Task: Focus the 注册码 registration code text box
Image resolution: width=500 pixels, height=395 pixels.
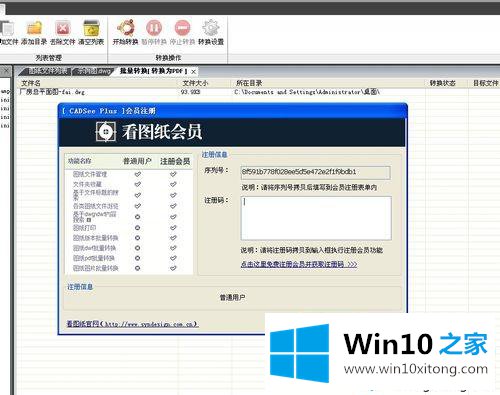Action: [x=316, y=218]
